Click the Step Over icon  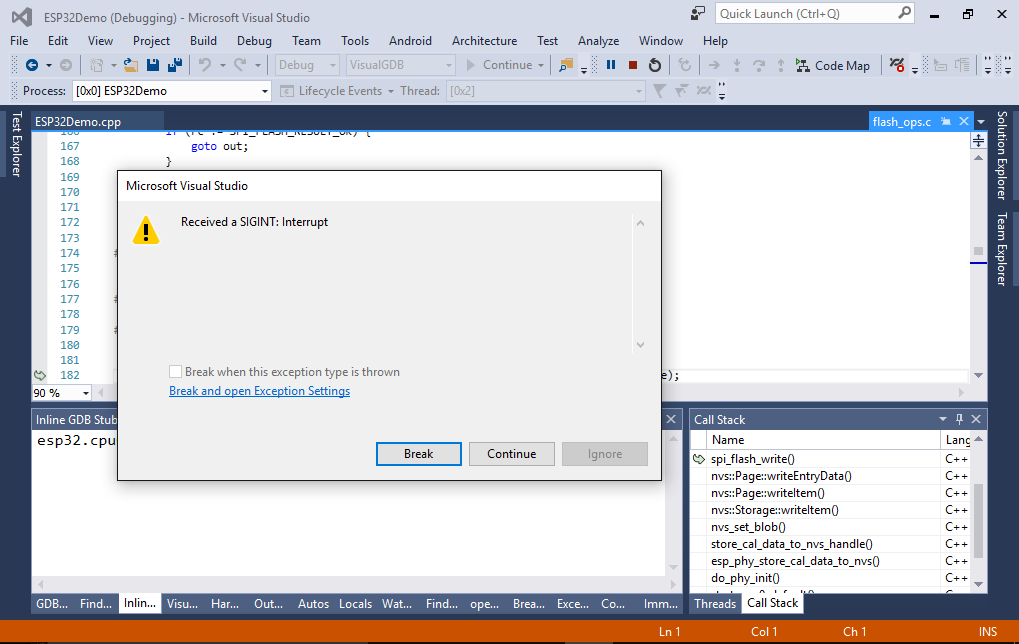(x=758, y=65)
